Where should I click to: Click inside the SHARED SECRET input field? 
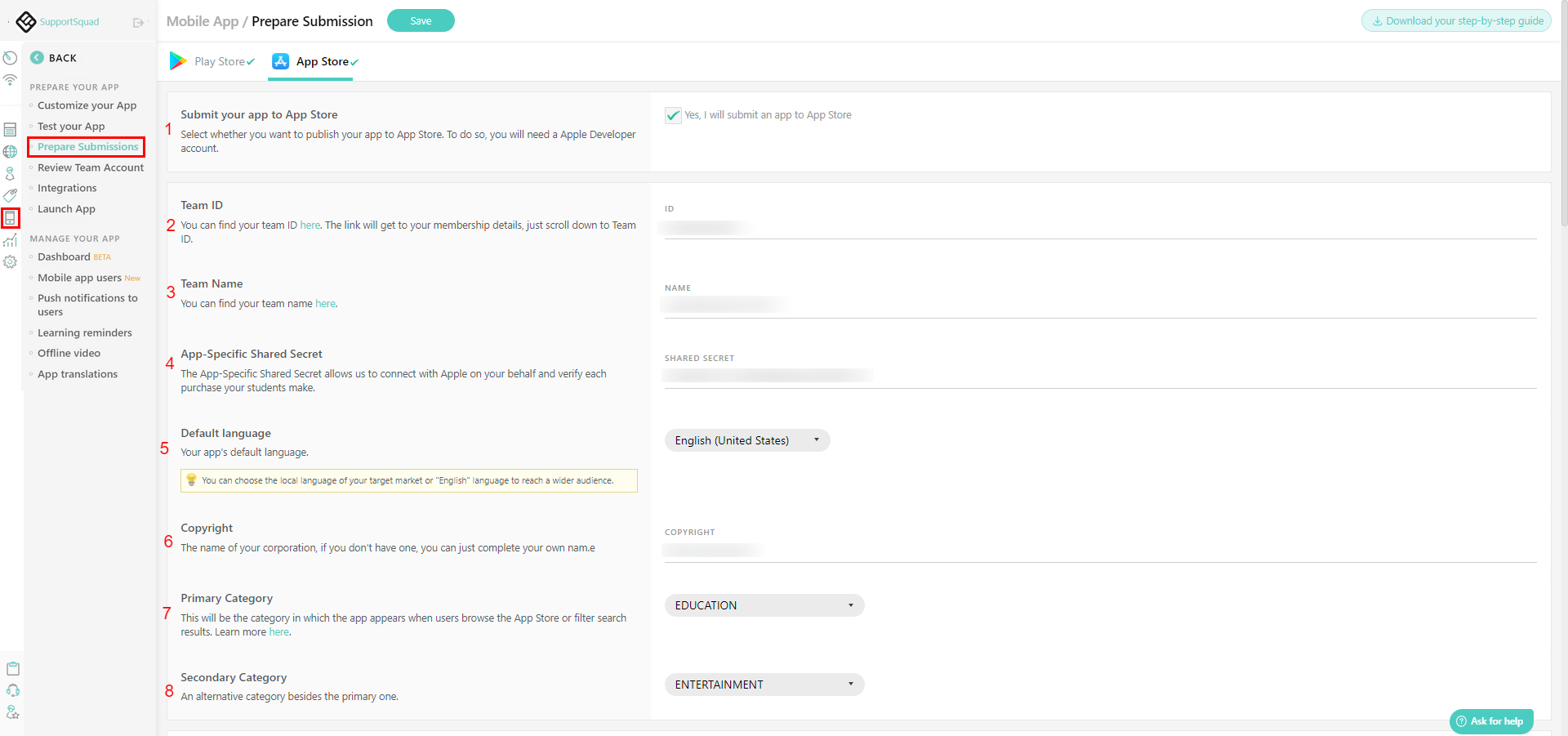click(x=817, y=376)
